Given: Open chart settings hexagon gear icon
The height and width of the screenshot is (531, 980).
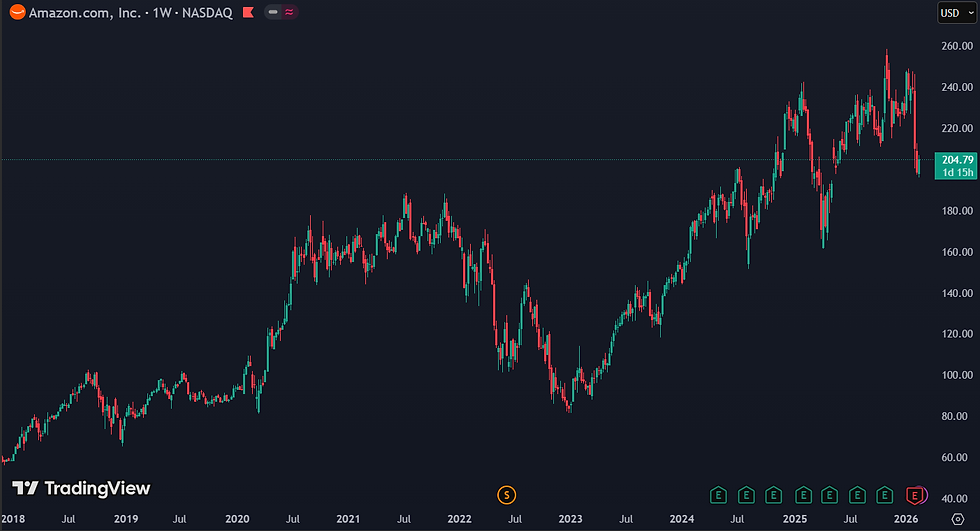Looking at the screenshot, I should (x=958, y=519).
